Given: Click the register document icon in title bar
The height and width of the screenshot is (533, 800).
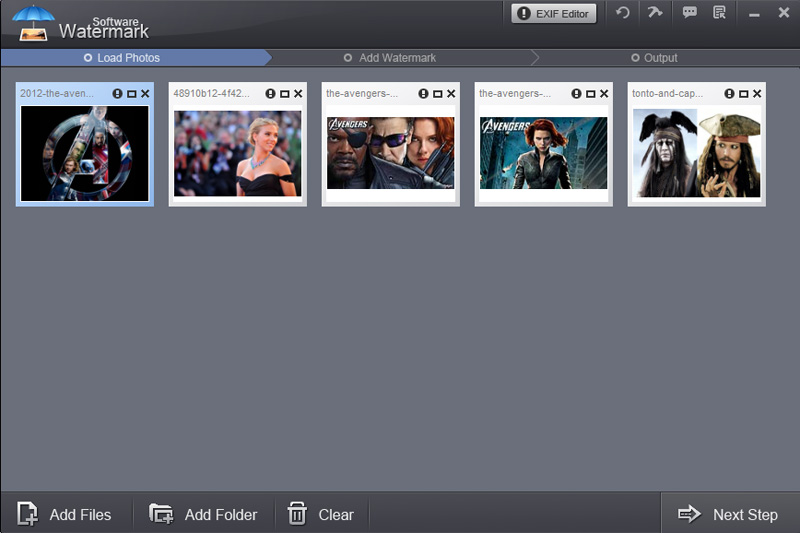Looking at the screenshot, I should pos(719,13).
